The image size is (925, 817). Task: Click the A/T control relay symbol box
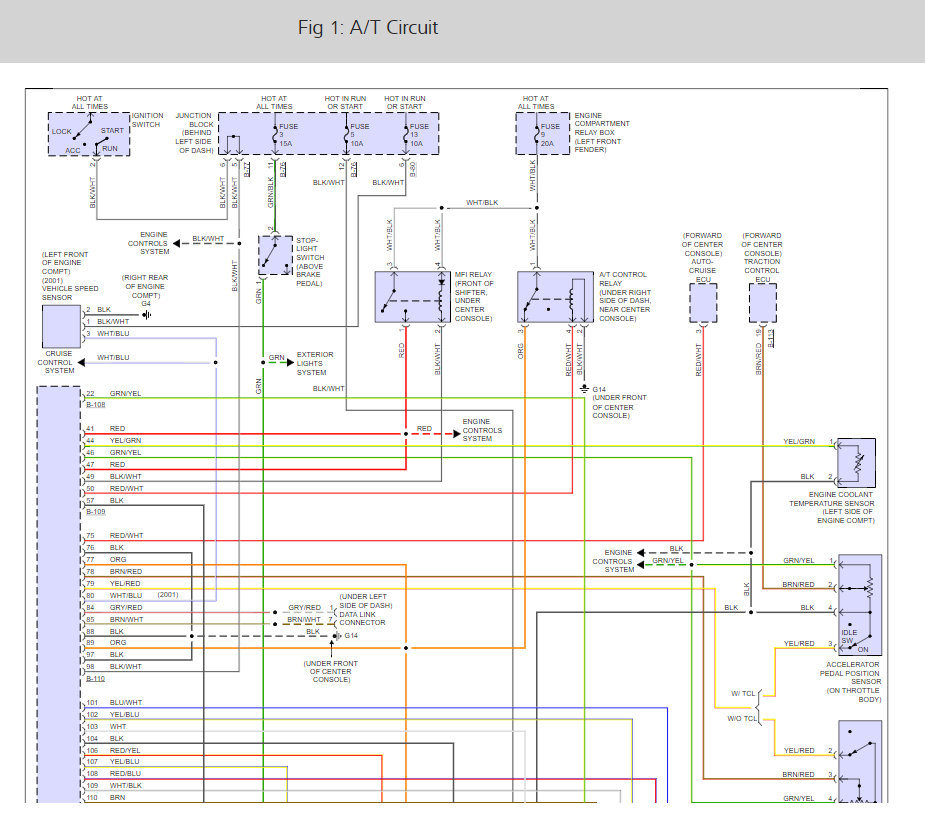tap(555, 297)
